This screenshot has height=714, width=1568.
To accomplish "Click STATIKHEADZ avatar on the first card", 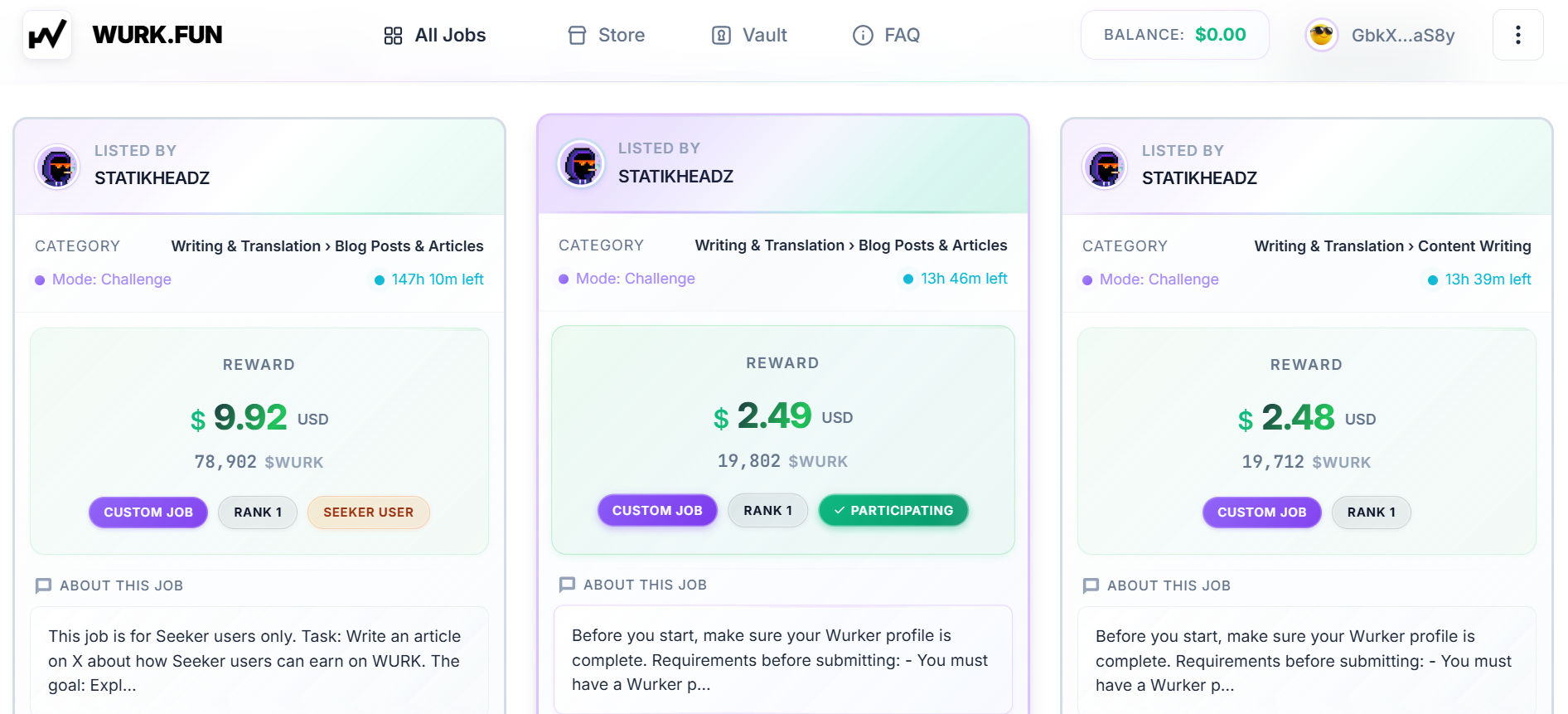I will (x=57, y=167).
